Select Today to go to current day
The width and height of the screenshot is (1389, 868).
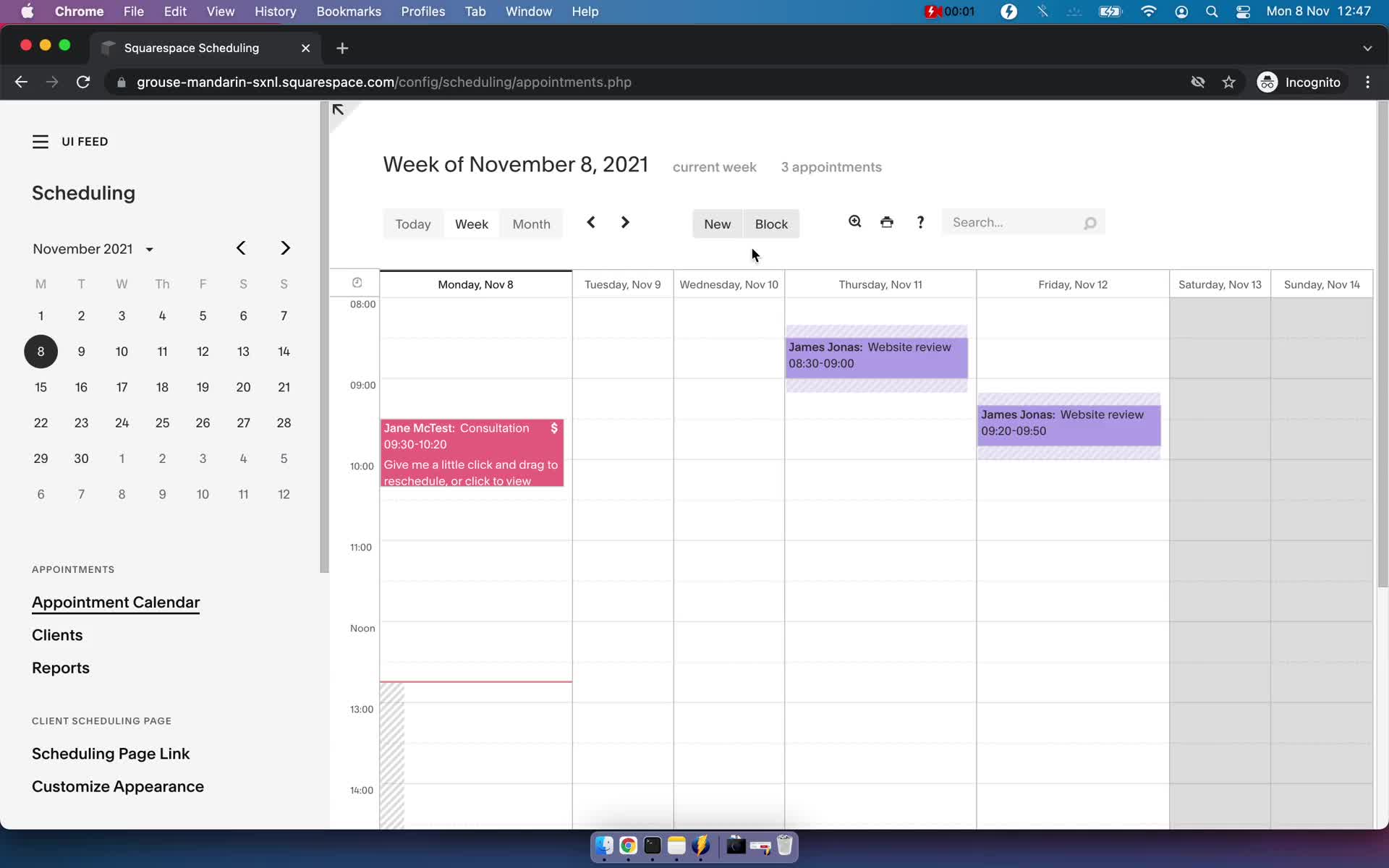click(x=412, y=223)
